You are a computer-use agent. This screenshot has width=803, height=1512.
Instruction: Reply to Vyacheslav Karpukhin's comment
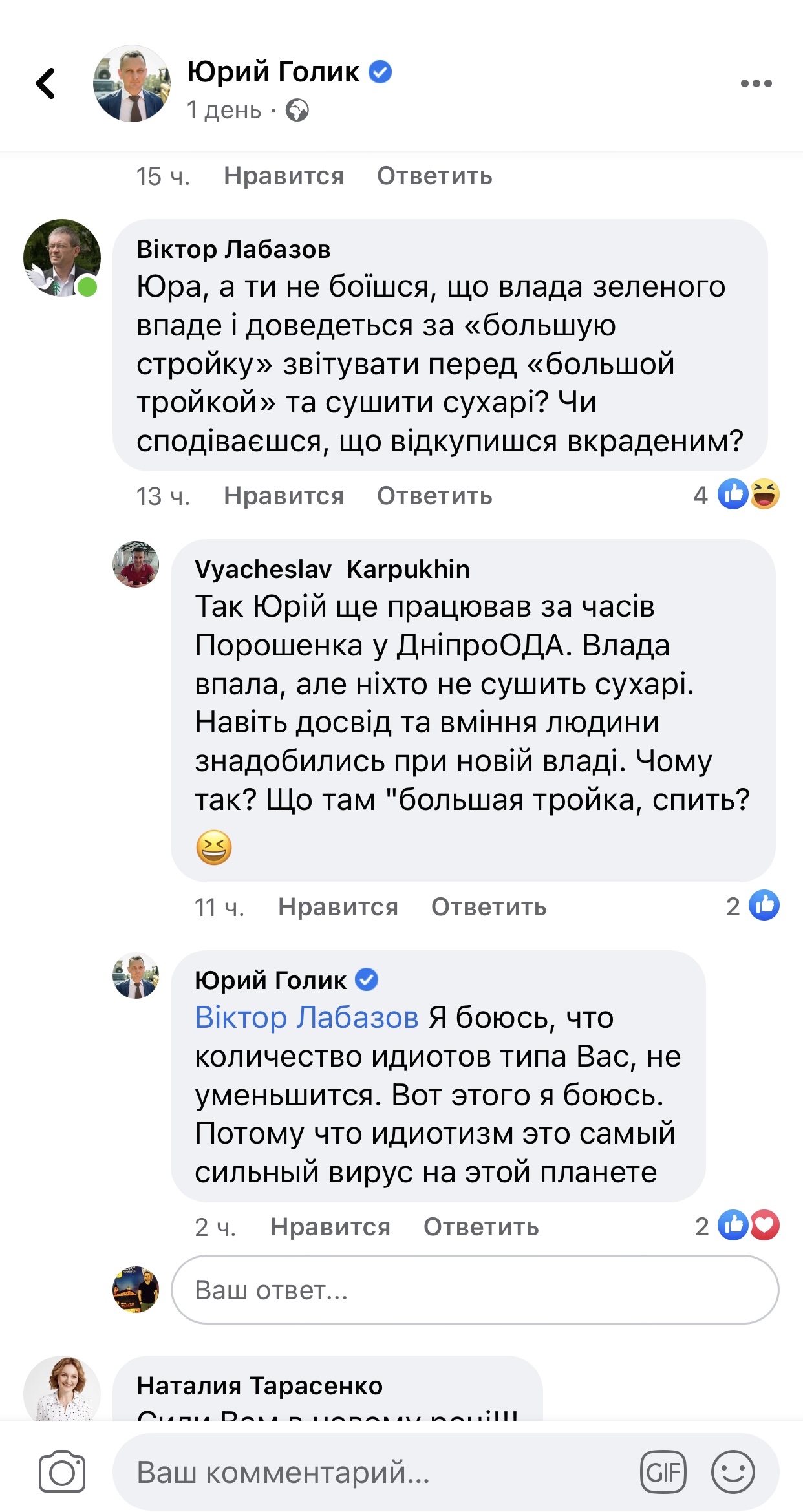pos(489,907)
